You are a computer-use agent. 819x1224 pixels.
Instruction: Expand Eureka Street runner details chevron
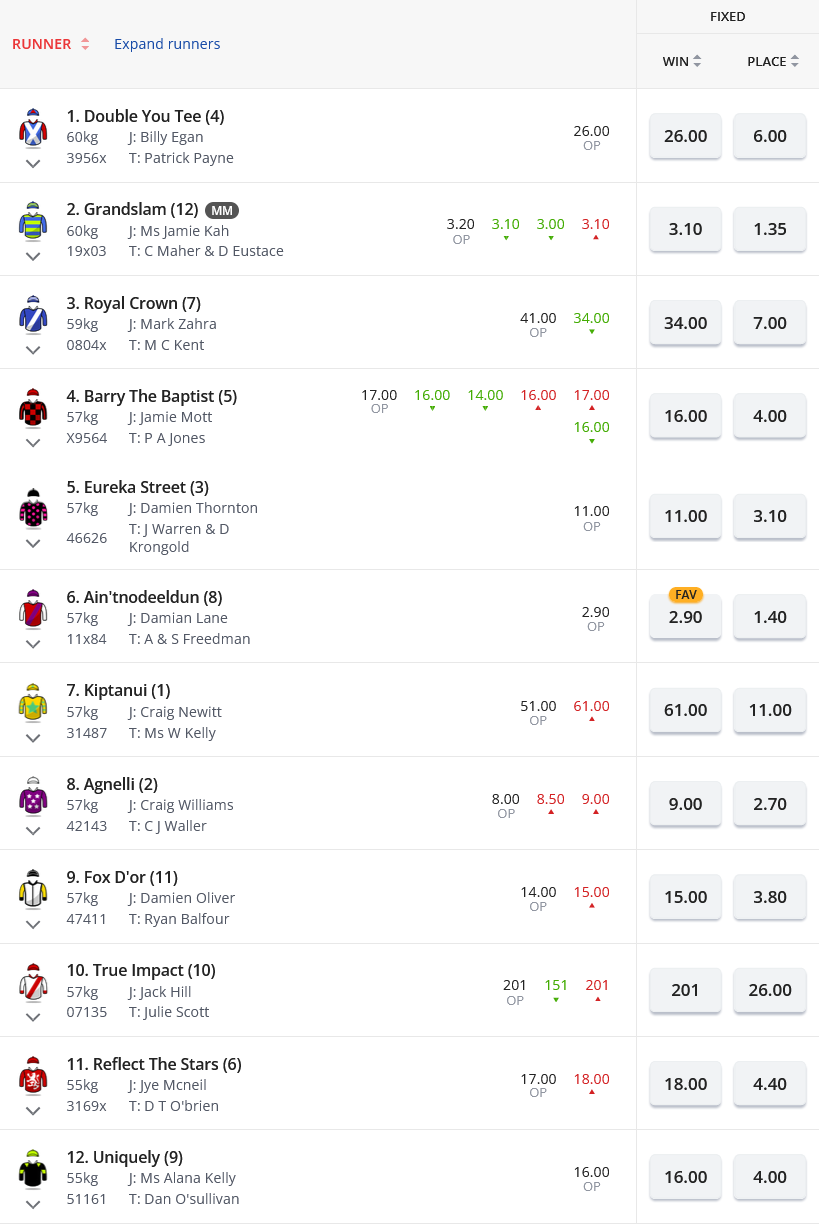33,543
